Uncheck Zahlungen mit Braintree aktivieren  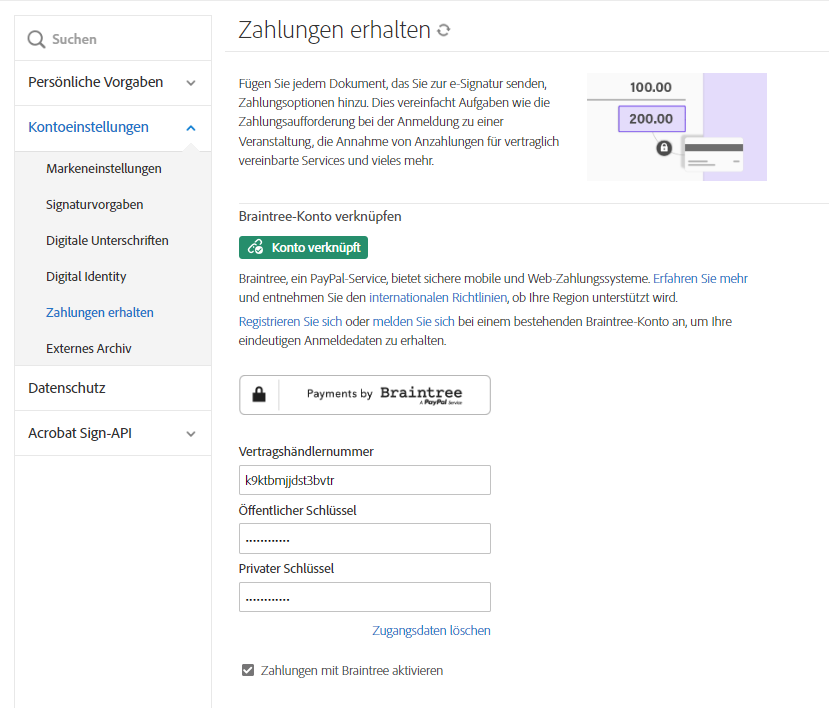(248, 670)
